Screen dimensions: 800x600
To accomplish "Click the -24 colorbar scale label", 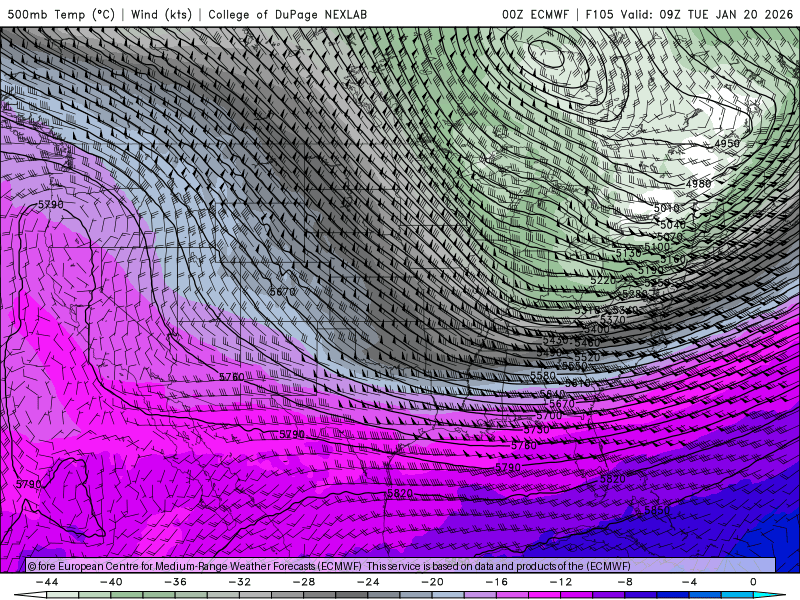I will [368, 582].
